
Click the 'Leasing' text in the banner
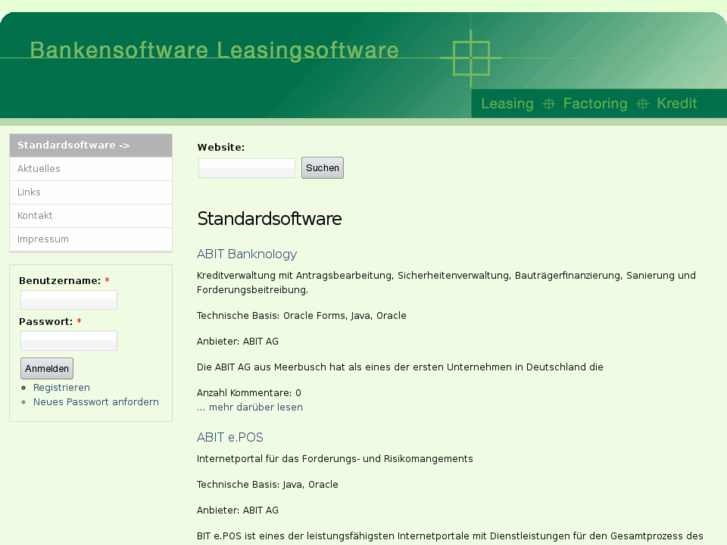507,103
